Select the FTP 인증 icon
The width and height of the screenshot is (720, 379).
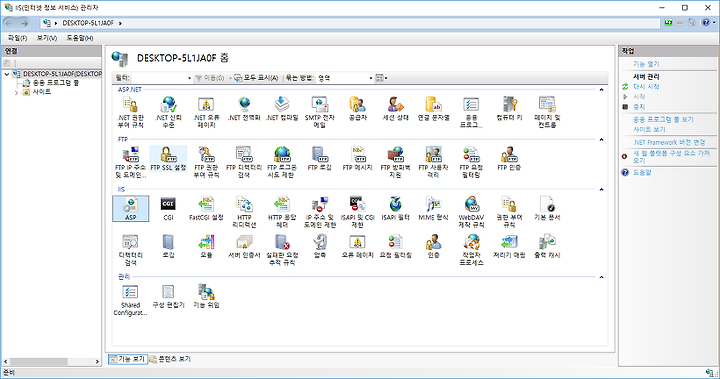509,159
